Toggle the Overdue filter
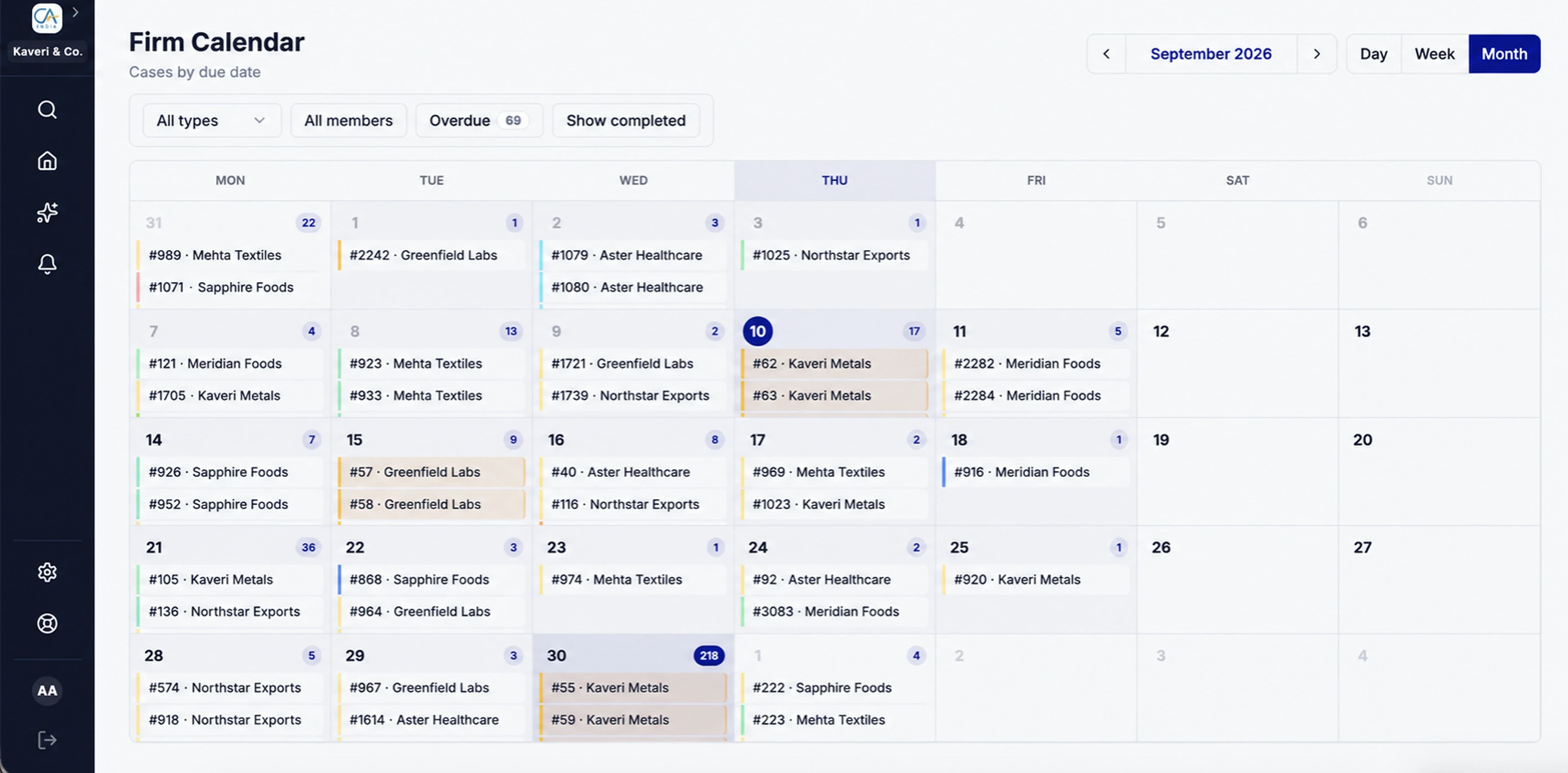1568x773 pixels. pos(479,120)
